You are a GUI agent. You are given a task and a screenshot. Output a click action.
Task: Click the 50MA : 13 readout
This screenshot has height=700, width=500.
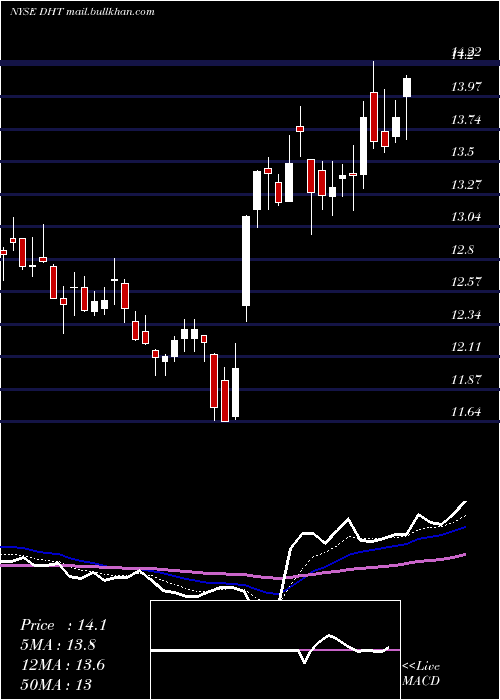coord(56,684)
